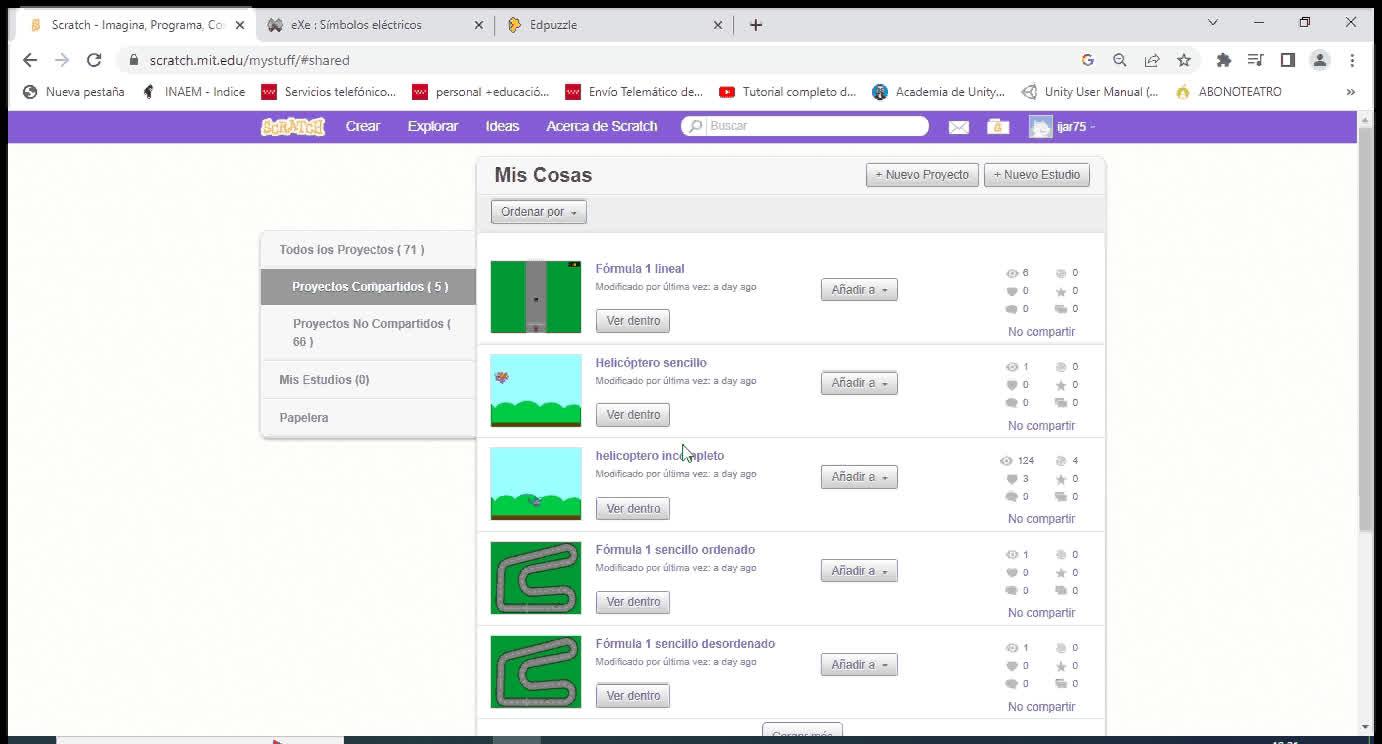Bookmark this page with the star icon
This screenshot has height=744, width=1382.
coord(1184,60)
